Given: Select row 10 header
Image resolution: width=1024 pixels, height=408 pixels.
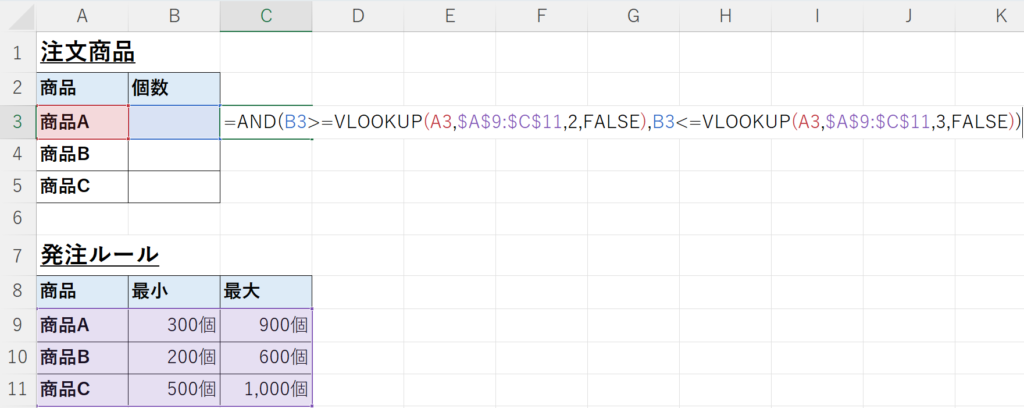Looking at the screenshot, I should pos(18,357).
